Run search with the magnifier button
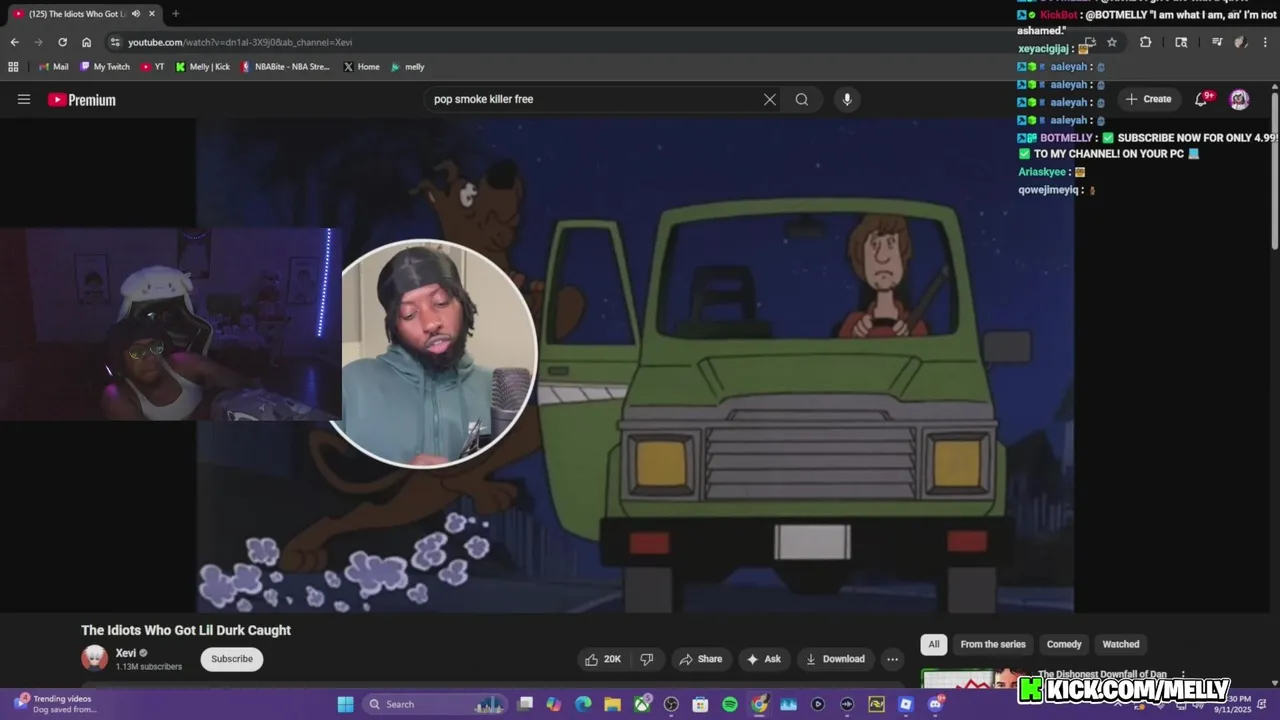Viewport: 1280px width, 720px height. click(802, 99)
